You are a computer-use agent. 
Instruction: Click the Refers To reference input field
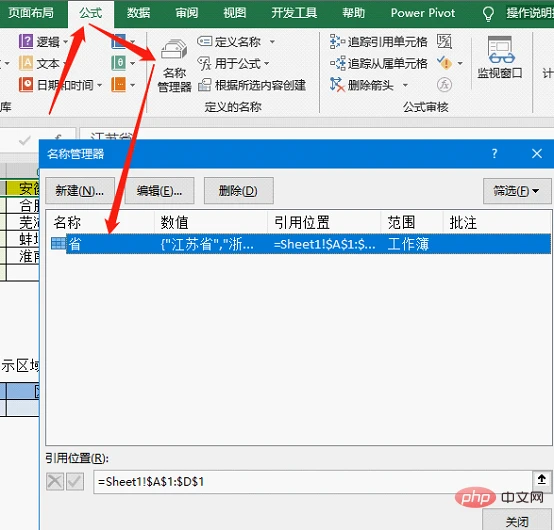[313, 482]
